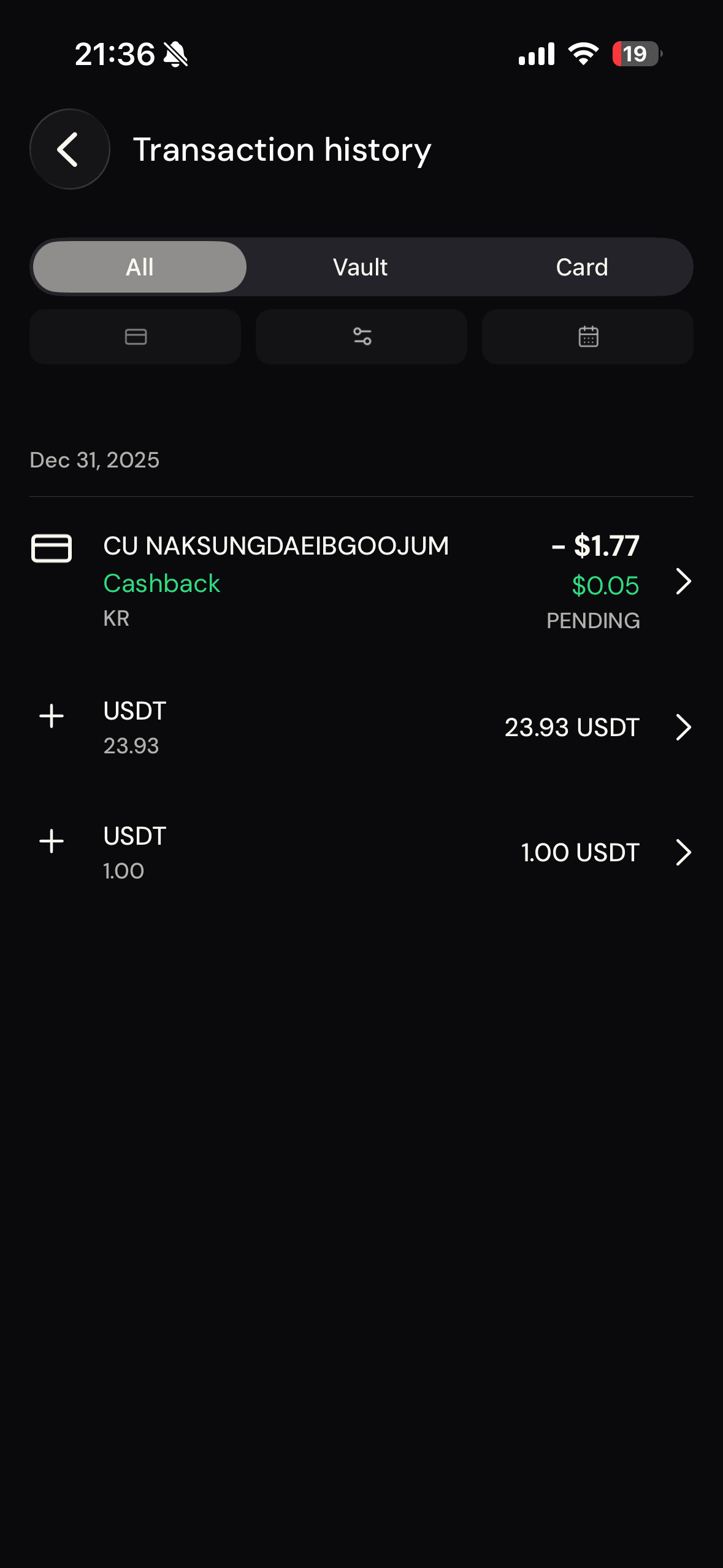Screen dimensions: 723x1568
Task: Tap the plus icon for 23.93 USDT
Action: tap(52, 716)
